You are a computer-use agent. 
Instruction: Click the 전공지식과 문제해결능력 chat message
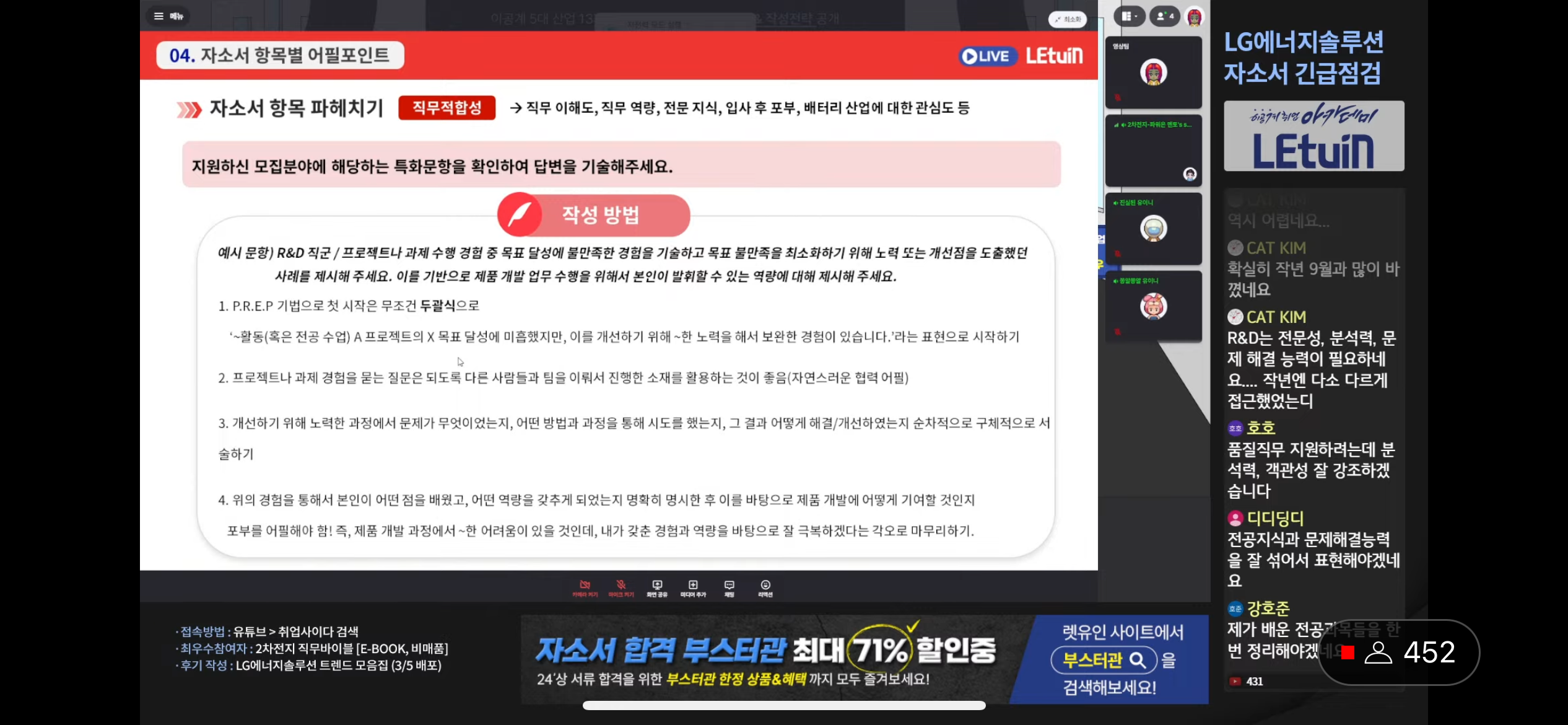coord(1313,560)
